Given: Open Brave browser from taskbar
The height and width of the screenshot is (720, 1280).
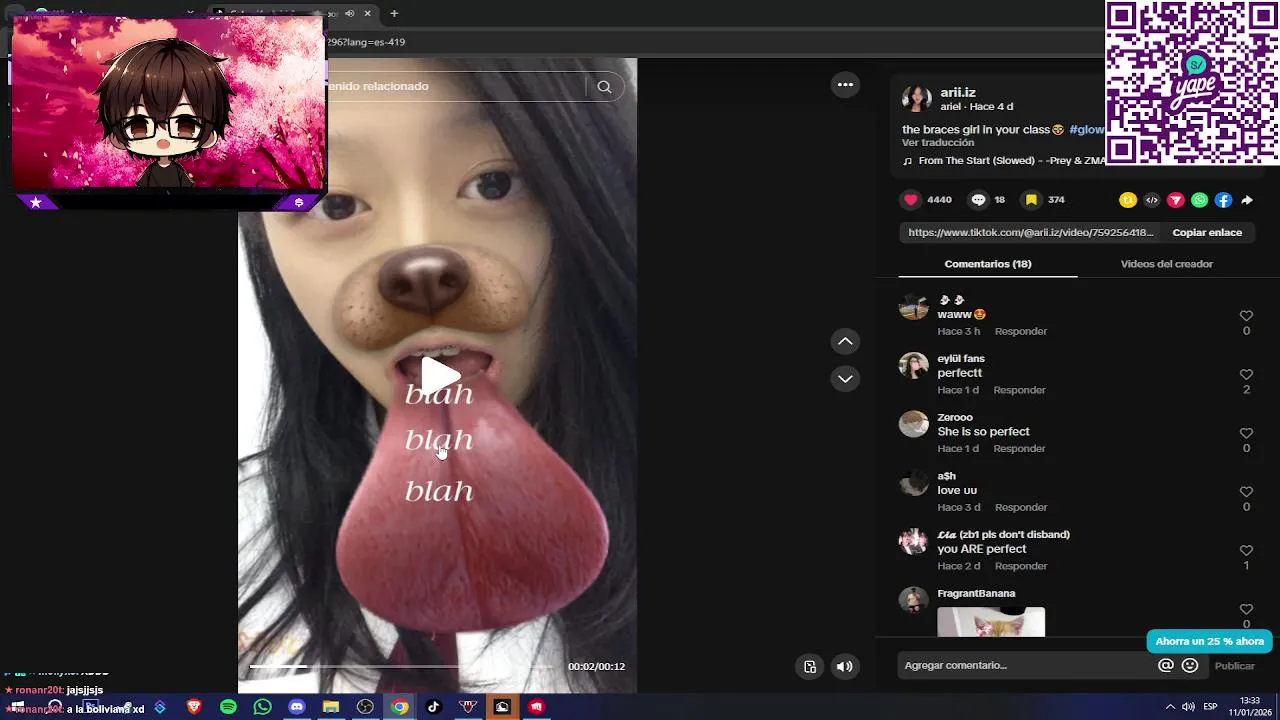Looking at the screenshot, I should pyautogui.click(x=194, y=707).
